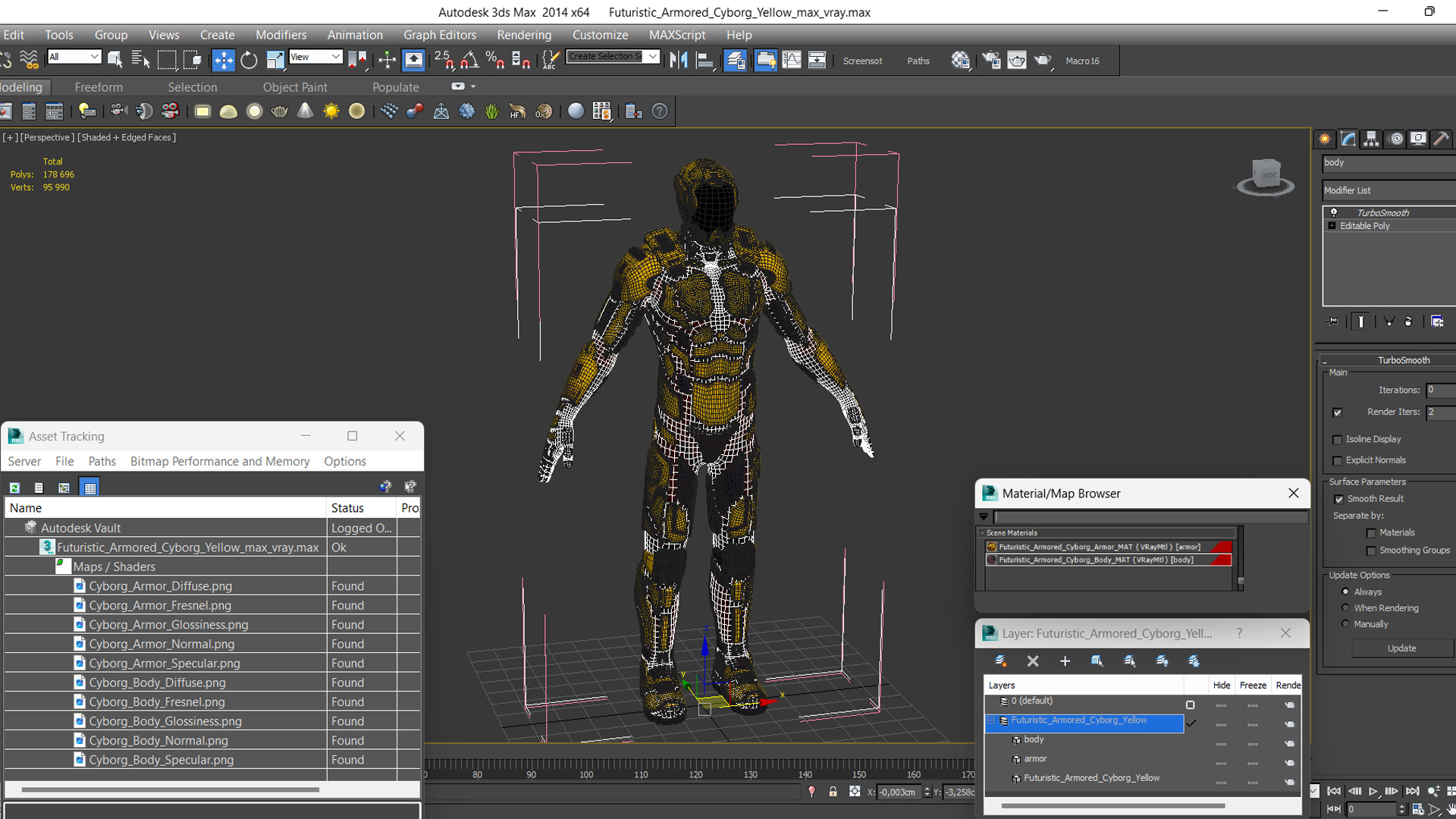Click Refresh icon in Asset Tracking toolbar
This screenshot has height=819, width=1456.
point(14,488)
